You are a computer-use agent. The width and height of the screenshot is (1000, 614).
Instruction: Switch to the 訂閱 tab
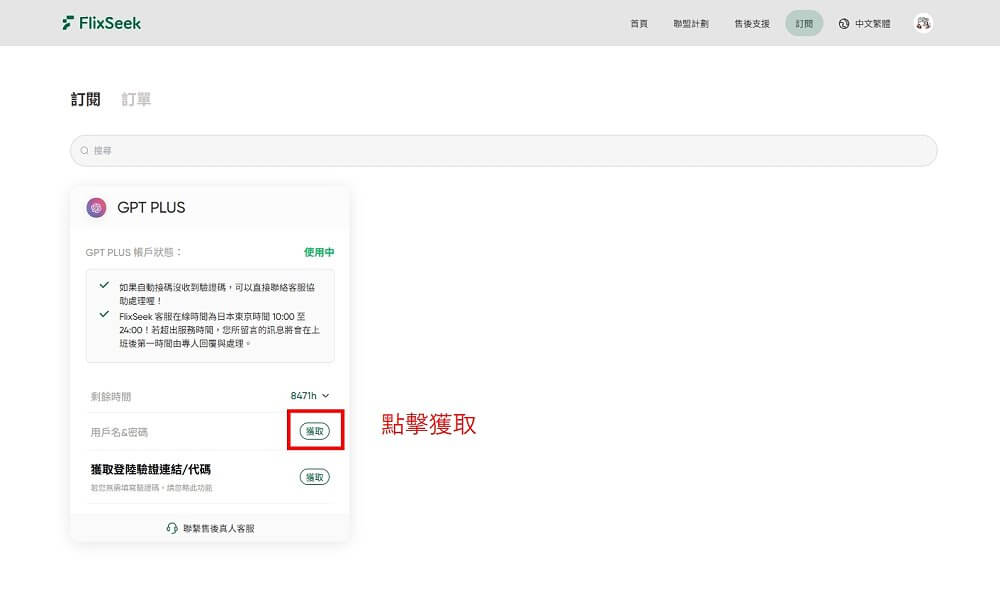pos(85,99)
